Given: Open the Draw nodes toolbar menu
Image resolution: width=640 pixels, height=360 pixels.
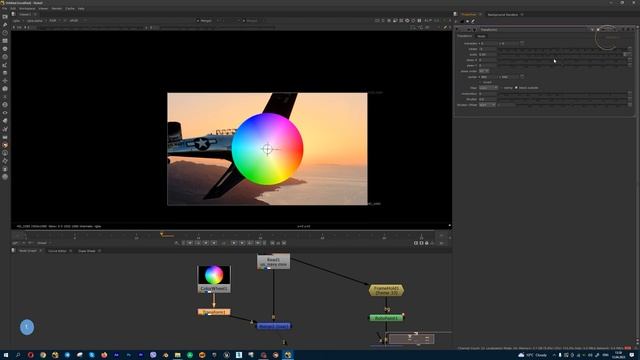Looking at the screenshot, I should 5,25.
